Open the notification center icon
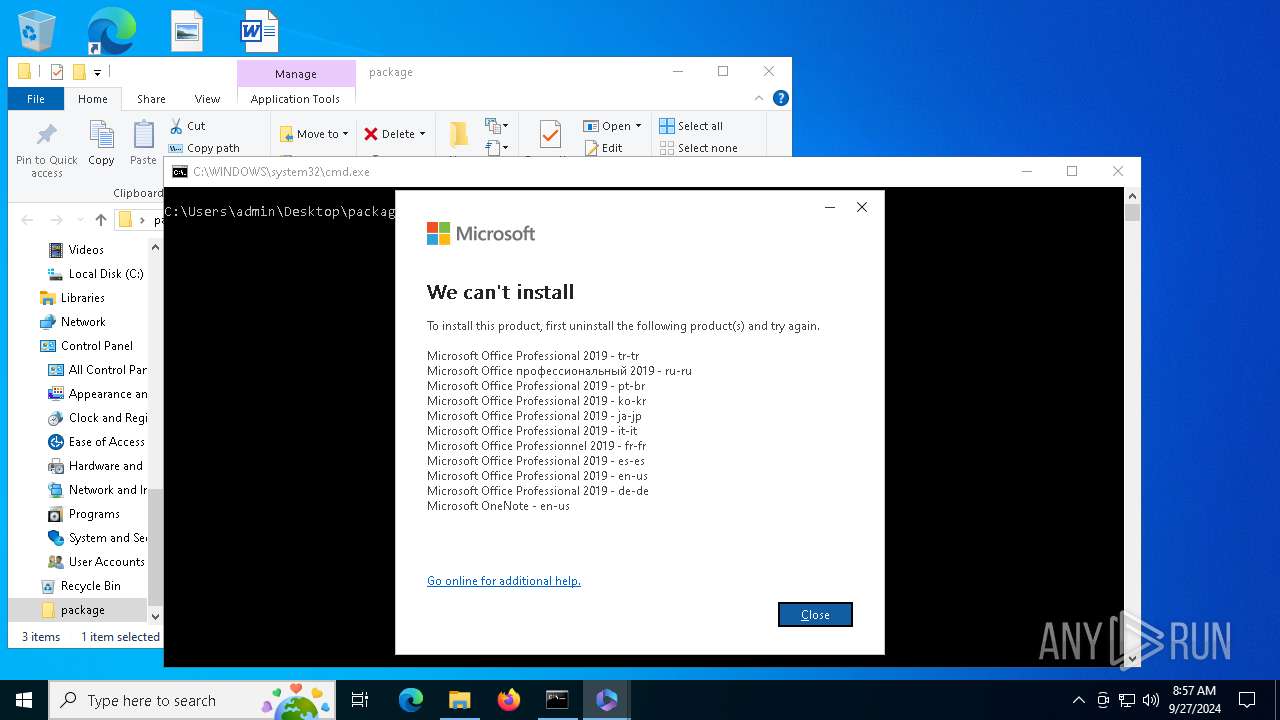The height and width of the screenshot is (720, 1280). 1247,700
